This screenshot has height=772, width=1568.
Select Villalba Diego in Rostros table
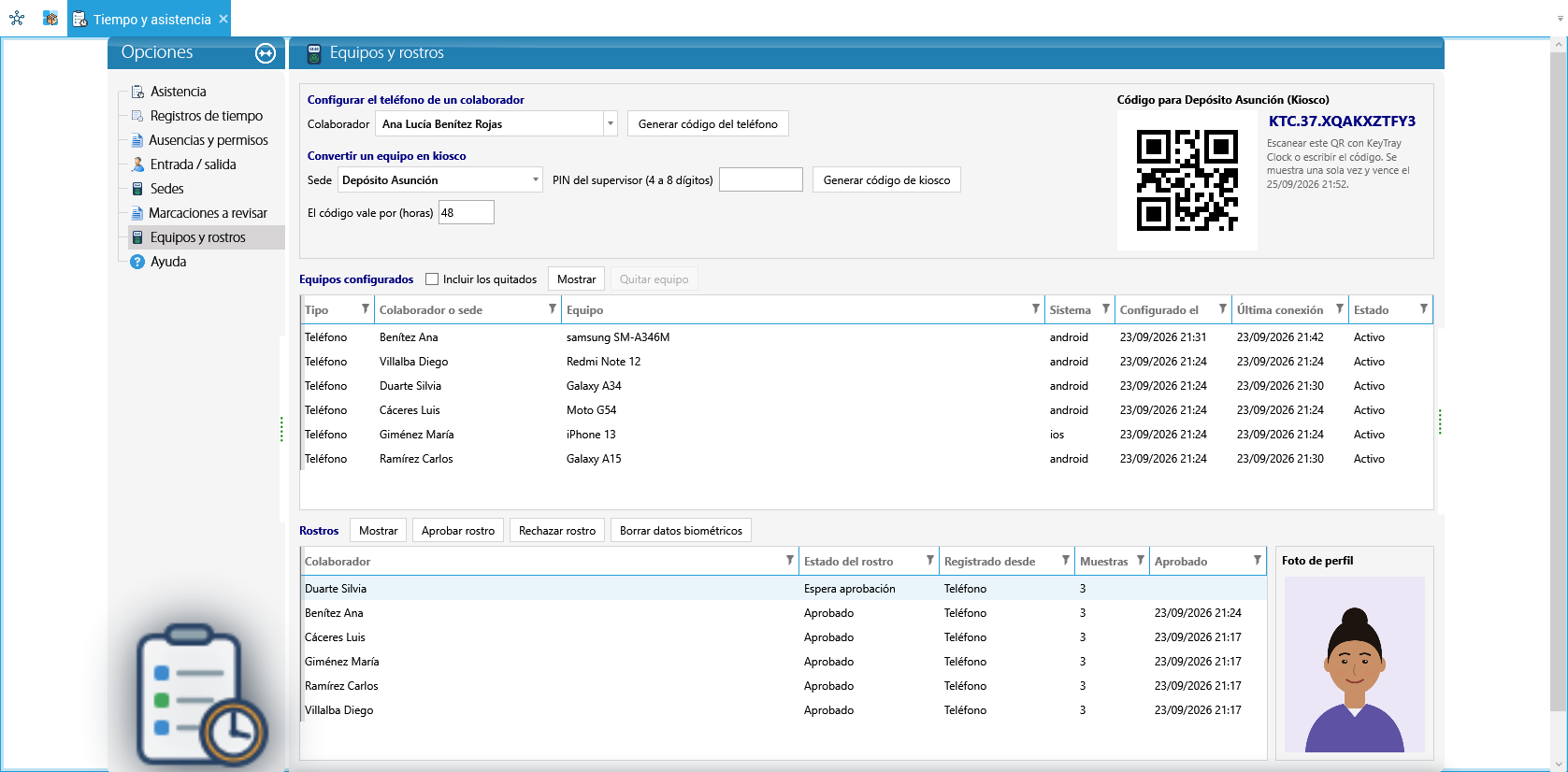[784, 710]
